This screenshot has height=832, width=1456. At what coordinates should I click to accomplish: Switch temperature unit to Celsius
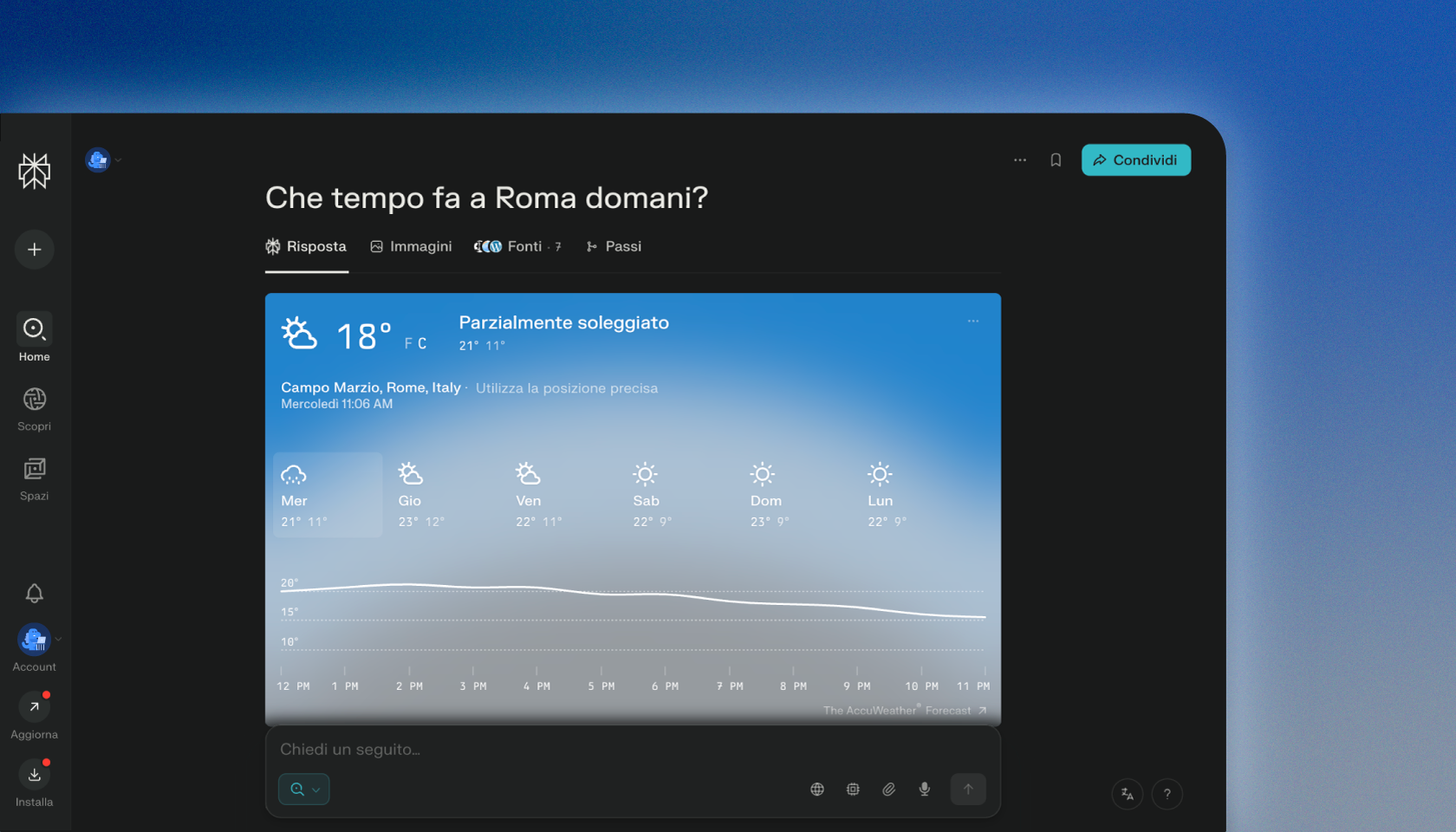coord(422,344)
